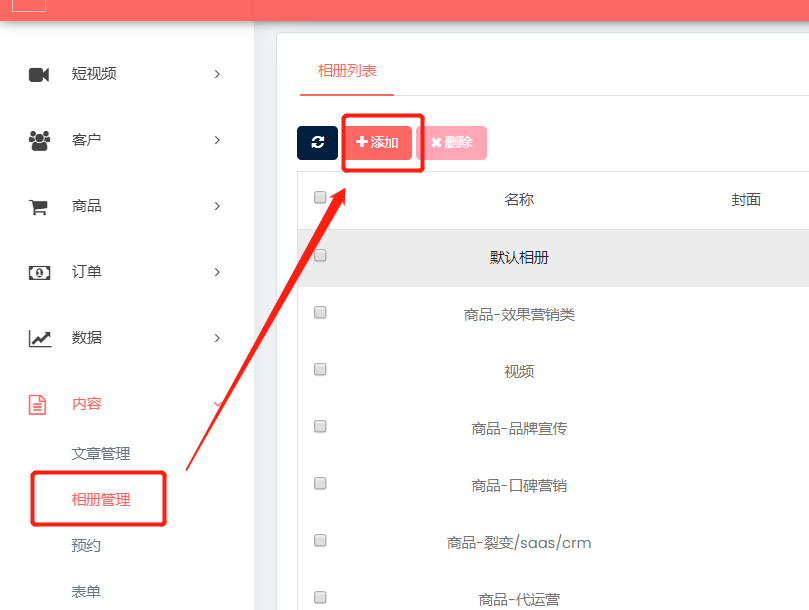Image resolution: width=809 pixels, height=610 pixels.
Task: Expand the 短视频 menu chevron
Action: point(217,74)
